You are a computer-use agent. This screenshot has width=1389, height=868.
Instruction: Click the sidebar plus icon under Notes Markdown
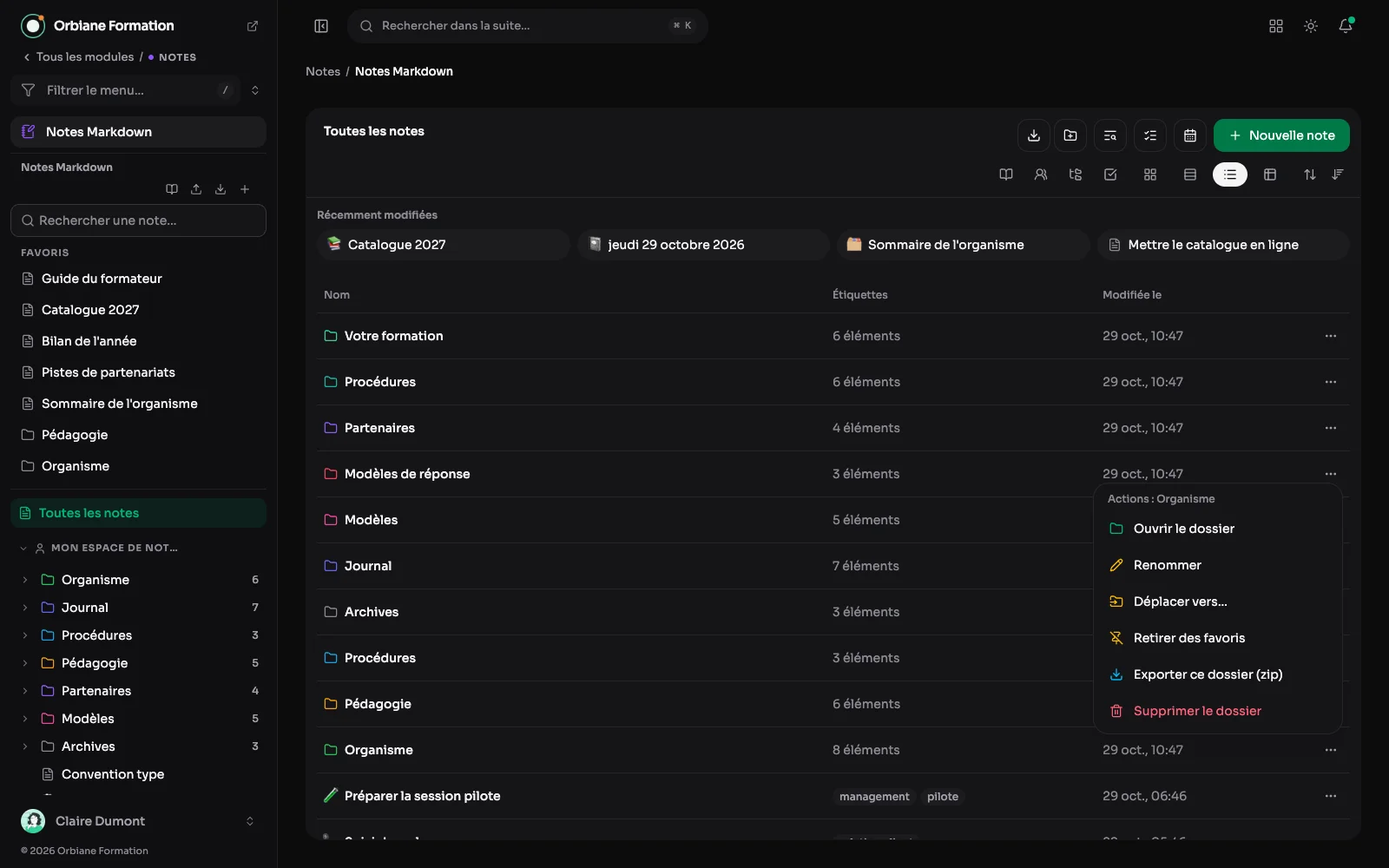click(245, 189)
